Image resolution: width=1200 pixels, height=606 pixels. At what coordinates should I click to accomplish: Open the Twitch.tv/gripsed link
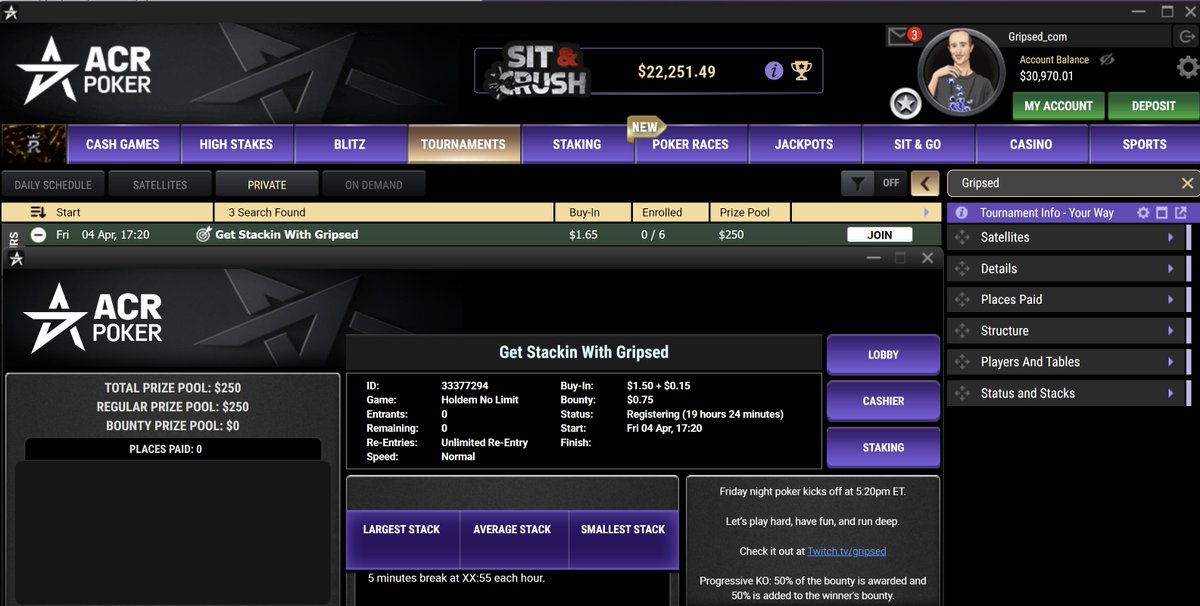846,551
